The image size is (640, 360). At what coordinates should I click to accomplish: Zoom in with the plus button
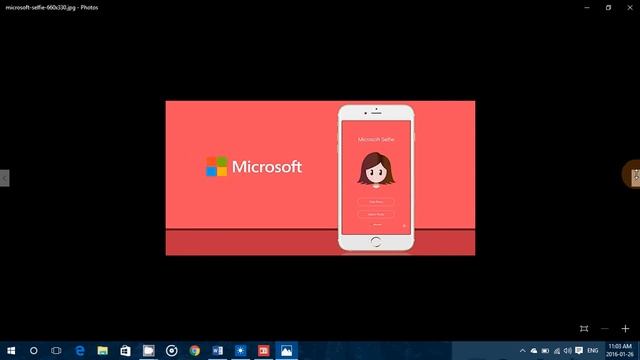point(625,329)
